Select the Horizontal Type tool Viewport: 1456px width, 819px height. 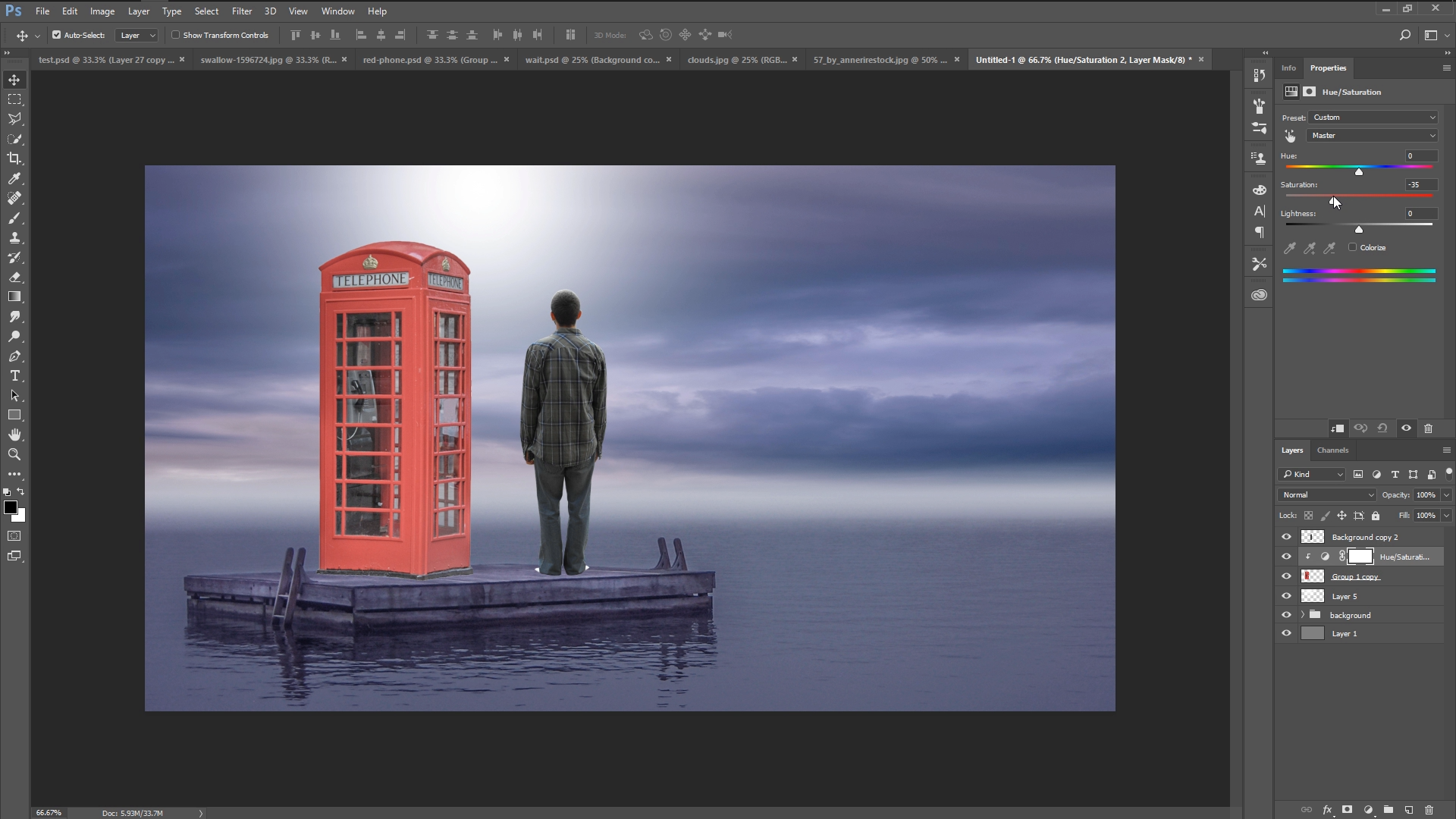(x=14, y=375)
